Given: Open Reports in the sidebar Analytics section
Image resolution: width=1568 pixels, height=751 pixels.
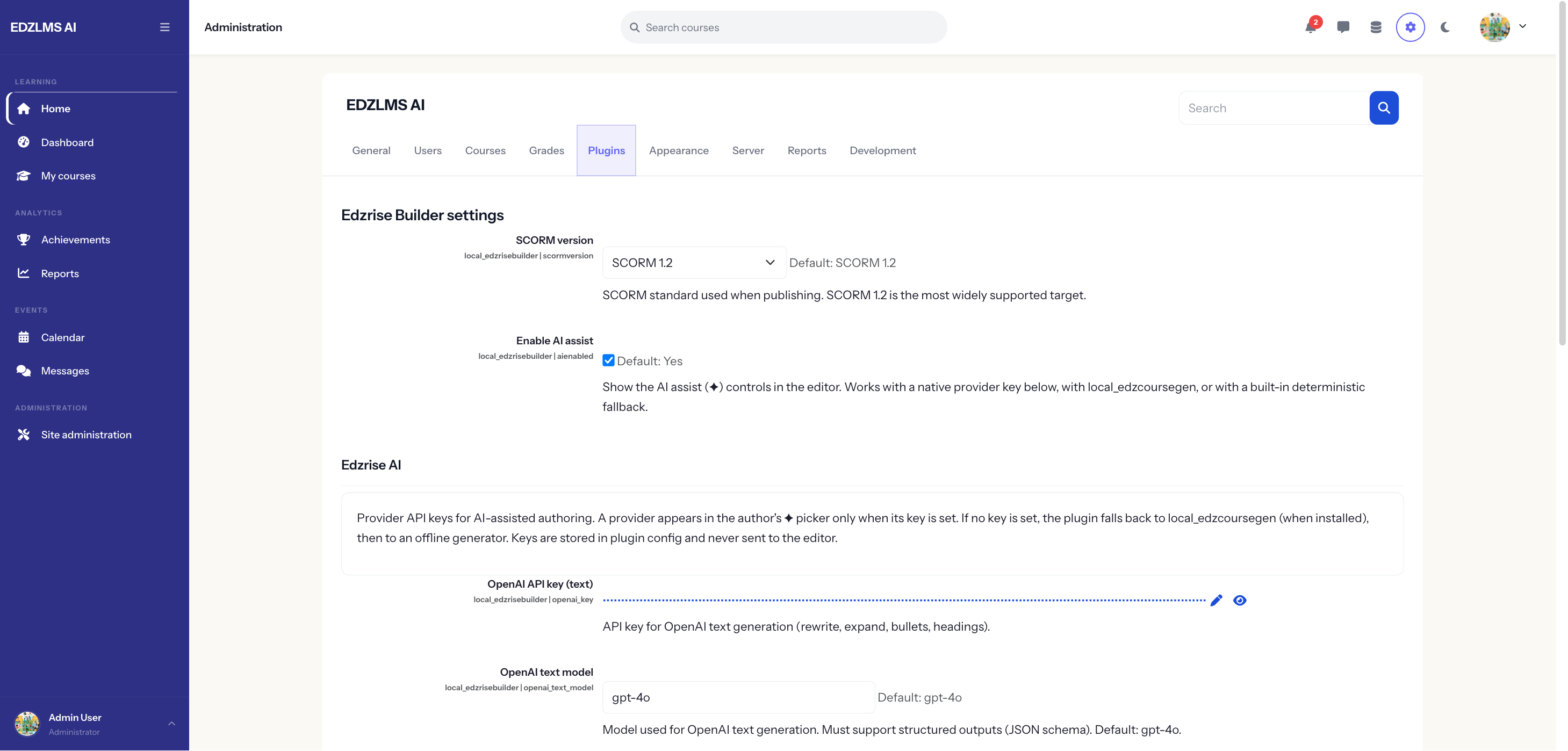Looking at the screenshot, I should 92,273.
